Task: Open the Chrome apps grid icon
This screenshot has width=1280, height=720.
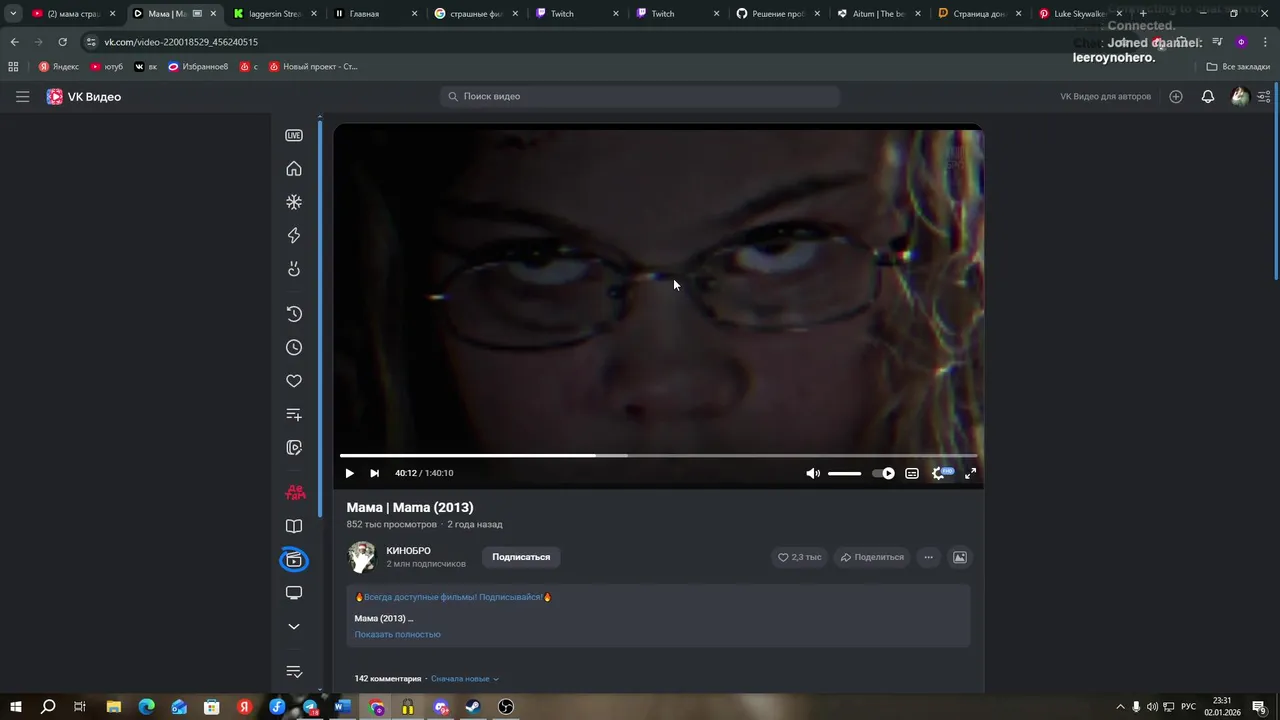Action: pos(13,67)
